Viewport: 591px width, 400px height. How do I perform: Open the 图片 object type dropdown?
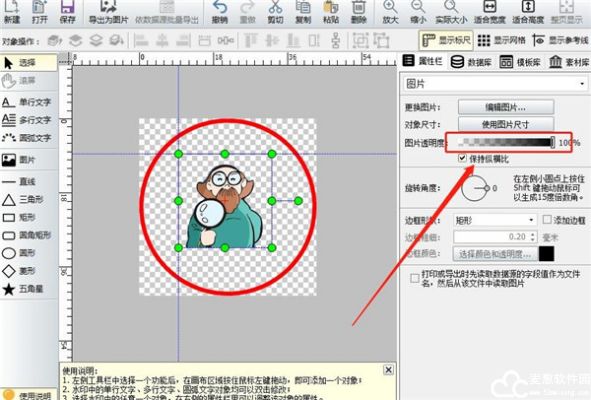coord(495,84)
